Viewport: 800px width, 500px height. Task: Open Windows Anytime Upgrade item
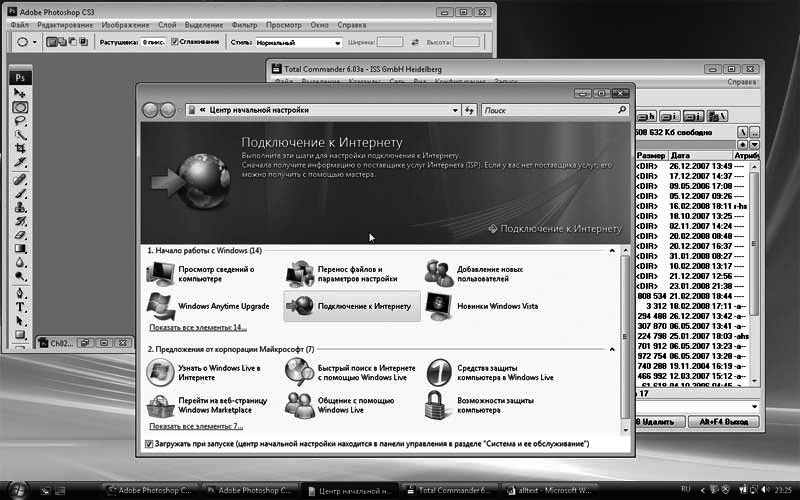[x=208, y=306]
